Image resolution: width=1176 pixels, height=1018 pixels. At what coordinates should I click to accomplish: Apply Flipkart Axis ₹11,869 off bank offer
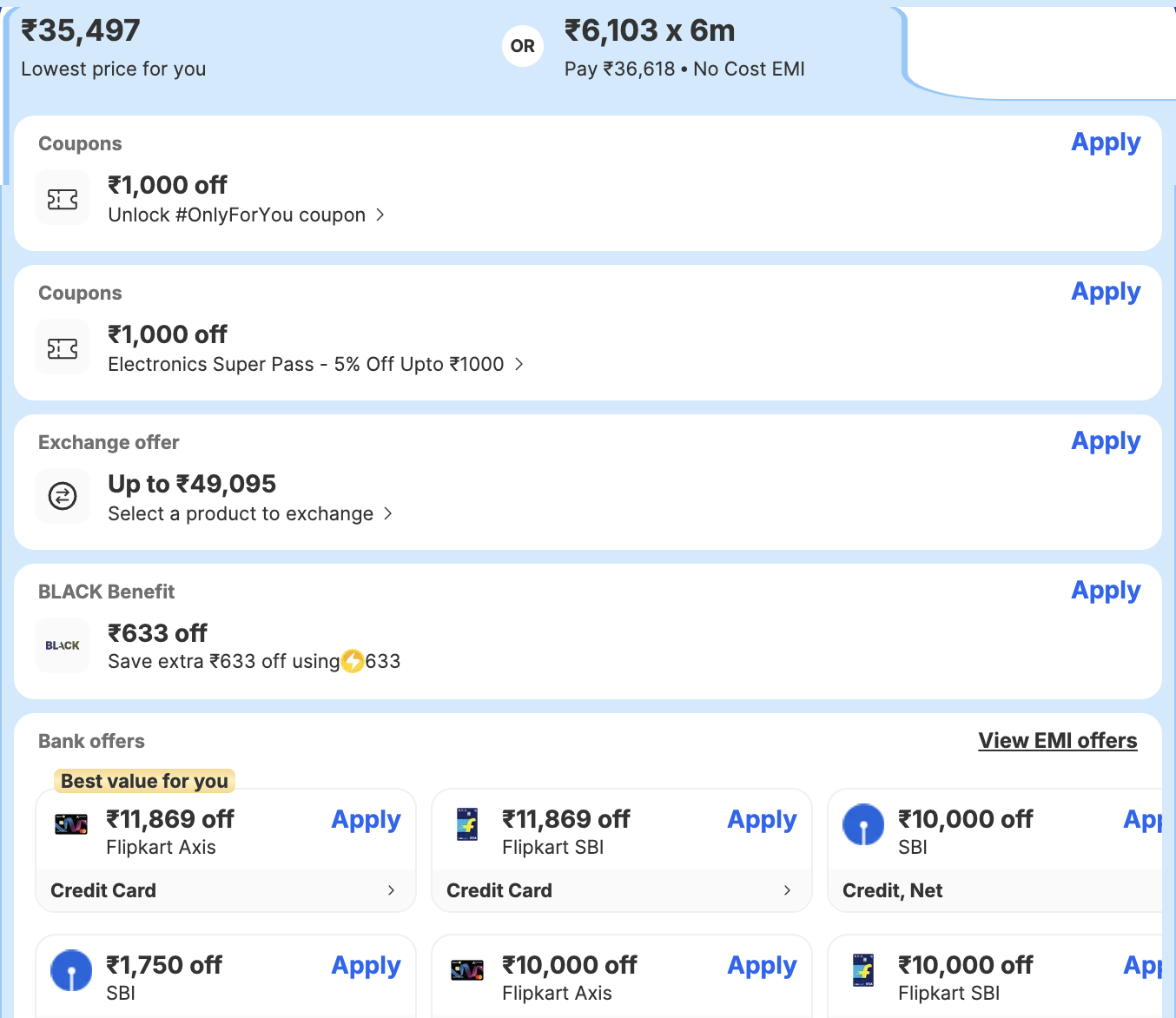(x=366, y=820)
